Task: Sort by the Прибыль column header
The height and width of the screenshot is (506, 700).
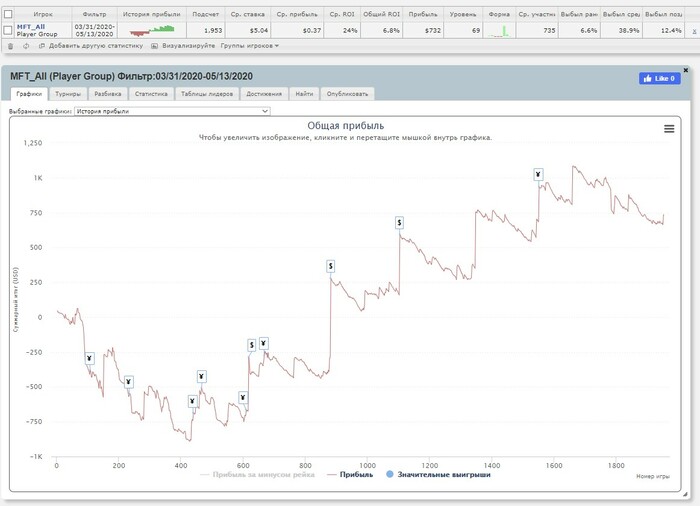Action: tap(423, 14)
